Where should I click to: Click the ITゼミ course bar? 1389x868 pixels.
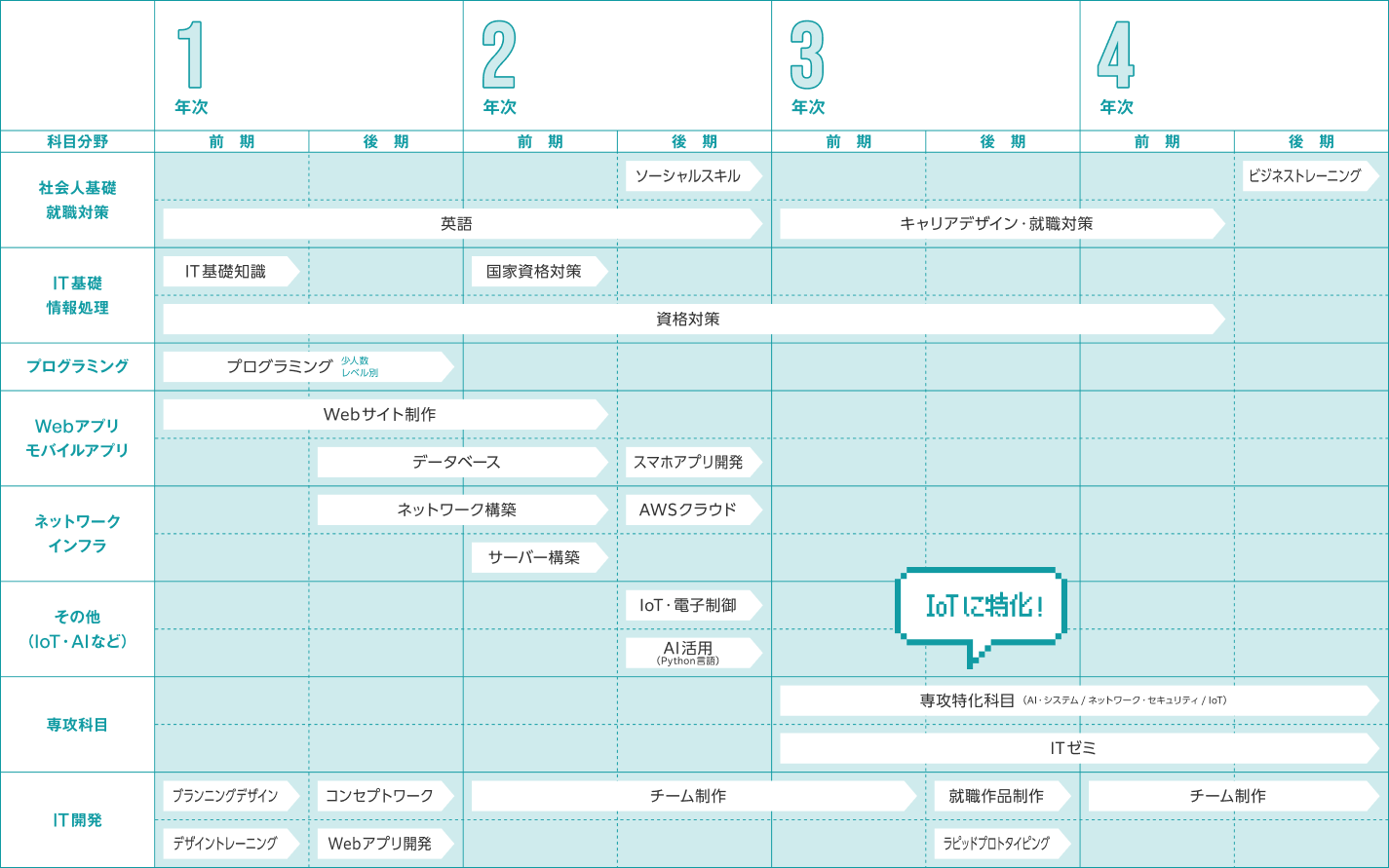click(1074, 748)
